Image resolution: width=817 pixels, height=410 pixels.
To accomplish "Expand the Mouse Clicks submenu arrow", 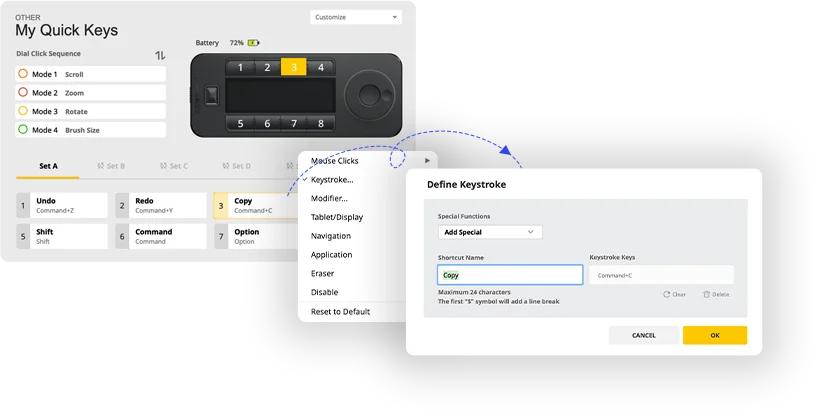I will click(x=427, y=161).
